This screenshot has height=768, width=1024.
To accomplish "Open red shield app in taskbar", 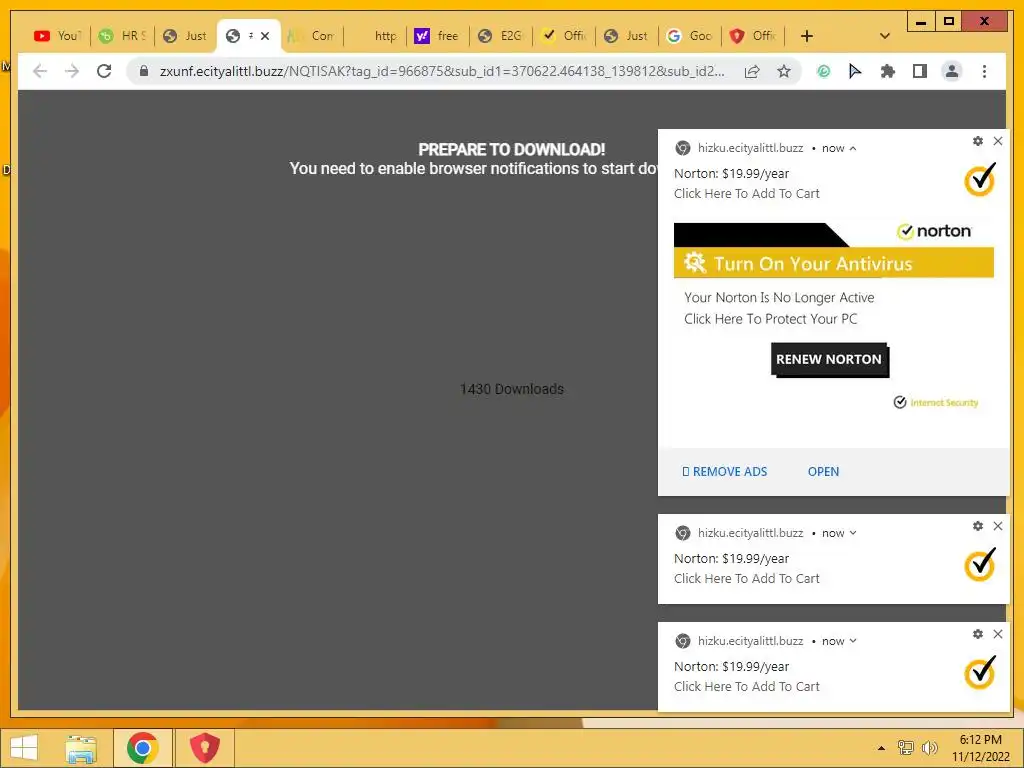I will point(204,748).
